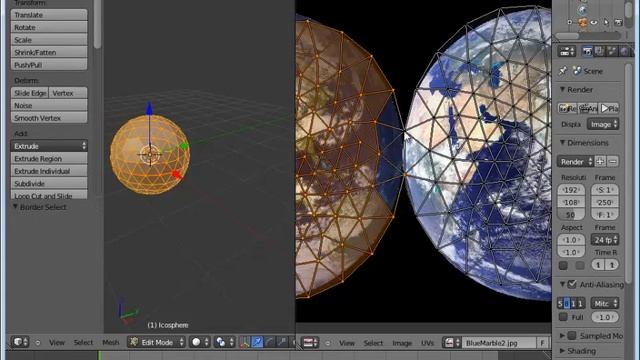Open UV editor Select menu

pyautogui.click(x=373, y=343)
